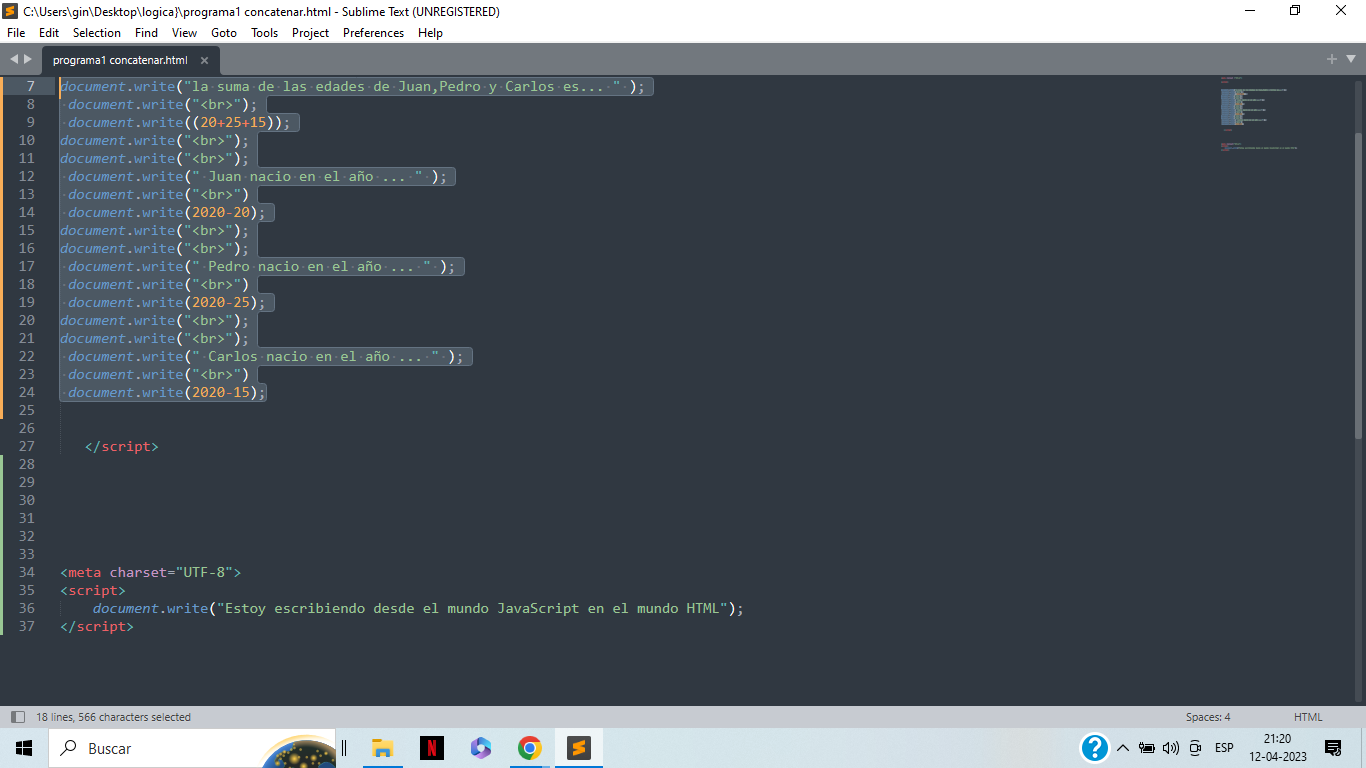
Task: Click "18 lines, 566 characters selected" status text
Action: click(x=113, y=717)
